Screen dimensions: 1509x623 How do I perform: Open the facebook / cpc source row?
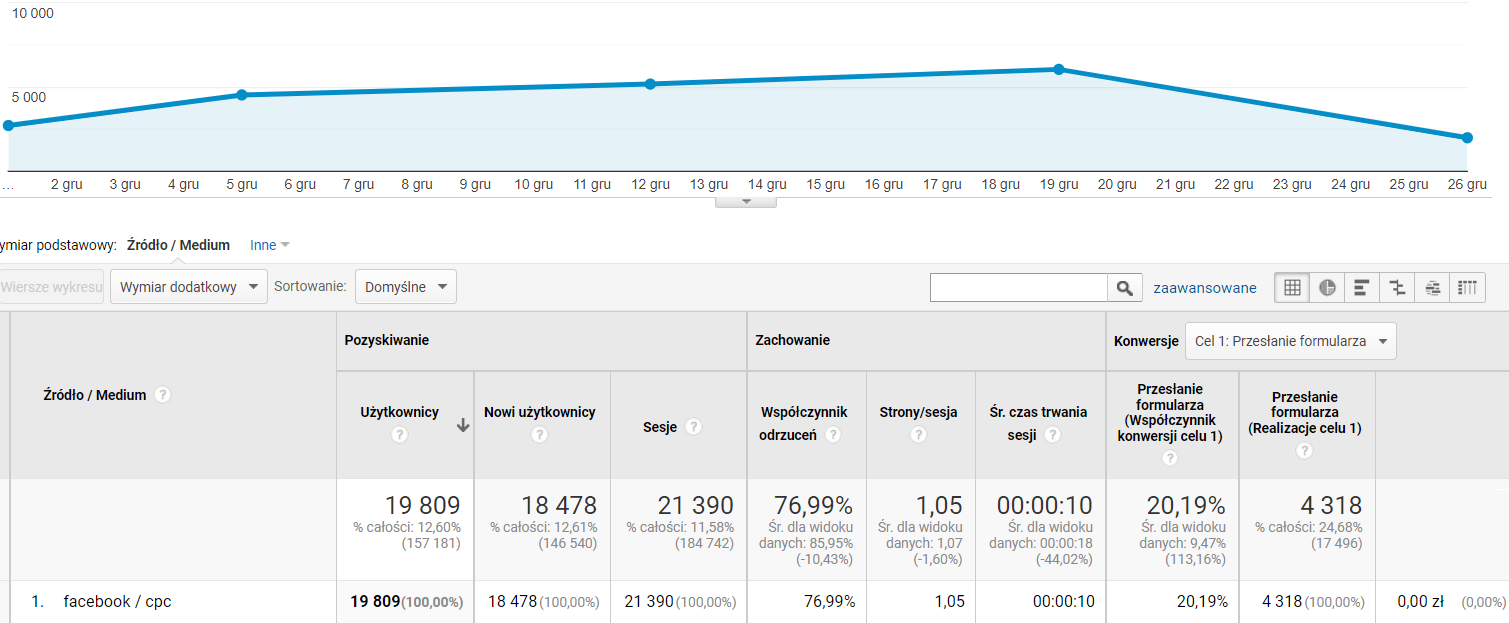point(117,602)
